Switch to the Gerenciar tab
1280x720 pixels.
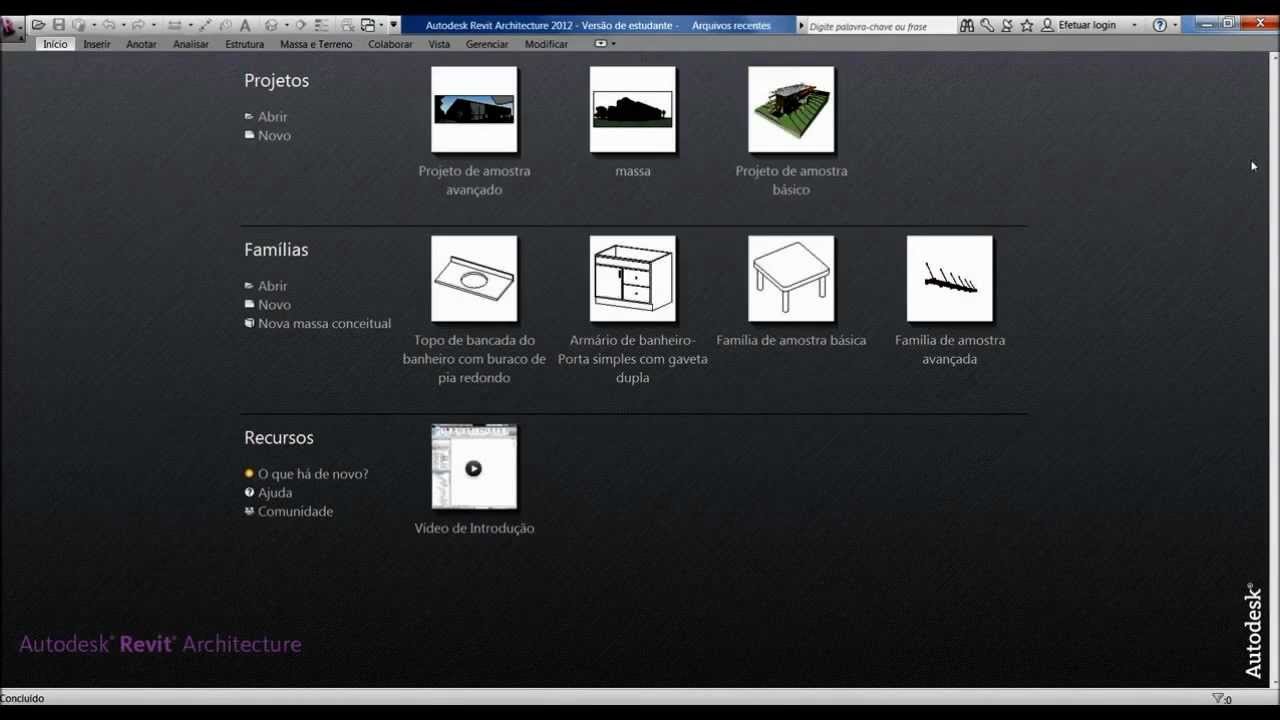pyautogui.click(x=487, y=44)
